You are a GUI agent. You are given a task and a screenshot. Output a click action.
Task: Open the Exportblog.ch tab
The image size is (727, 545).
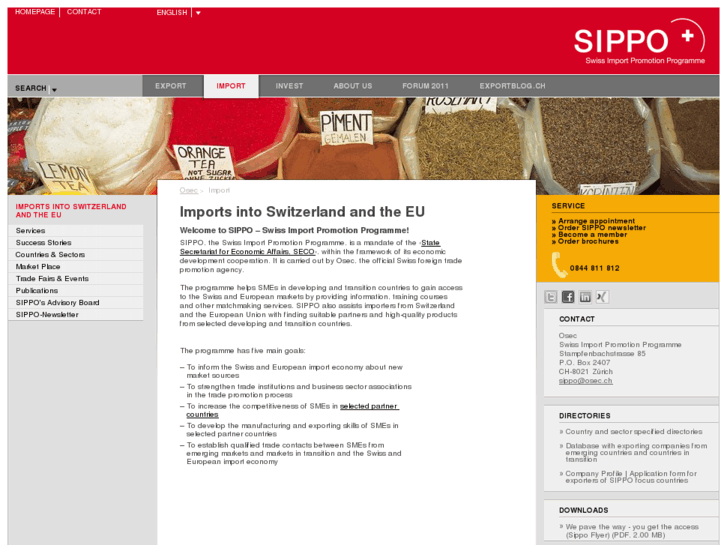(x=512, y=86)
